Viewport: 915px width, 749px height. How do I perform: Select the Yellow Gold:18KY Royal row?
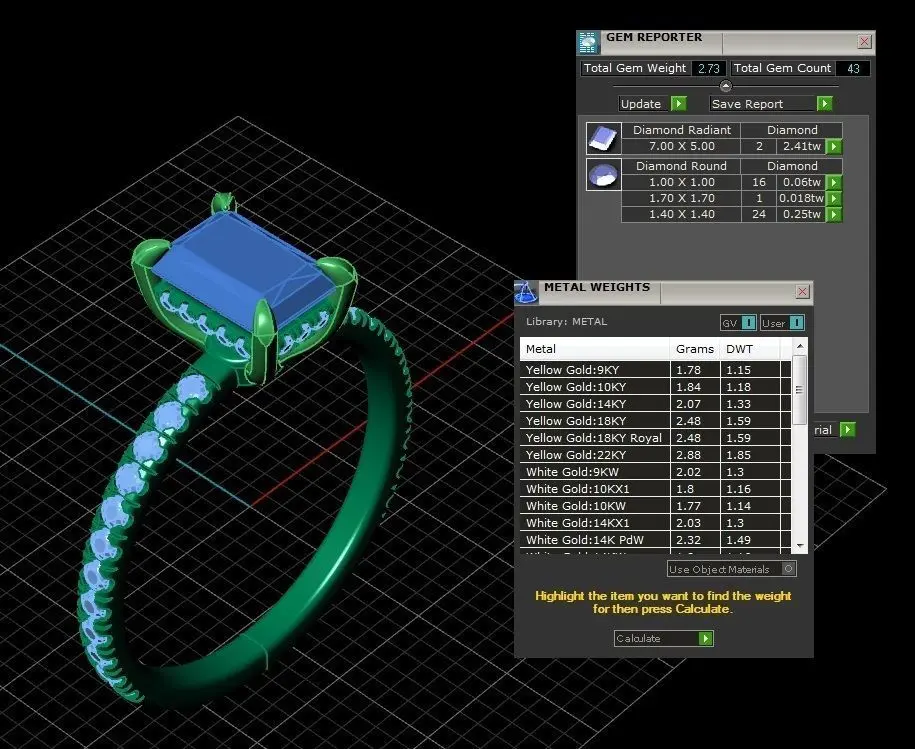coord(655,438)
